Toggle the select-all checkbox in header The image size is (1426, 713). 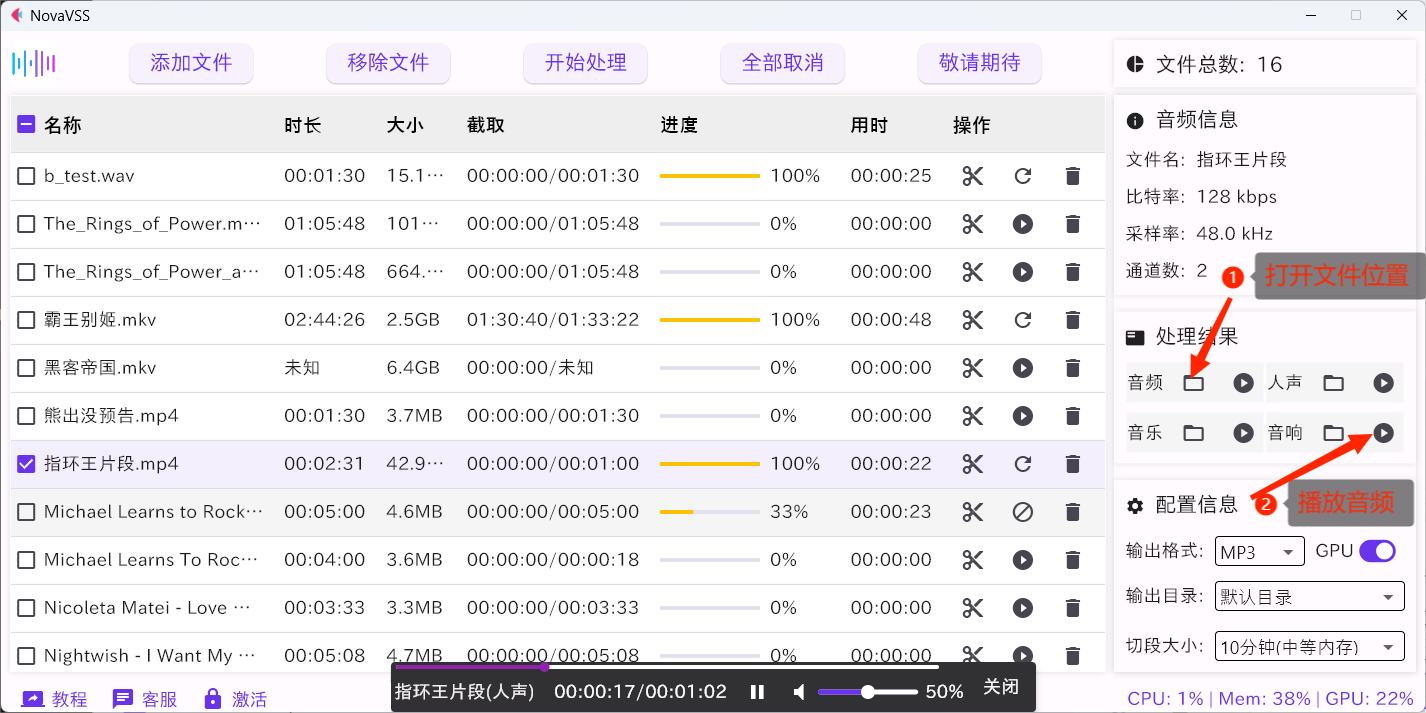(x=25, y=123)
